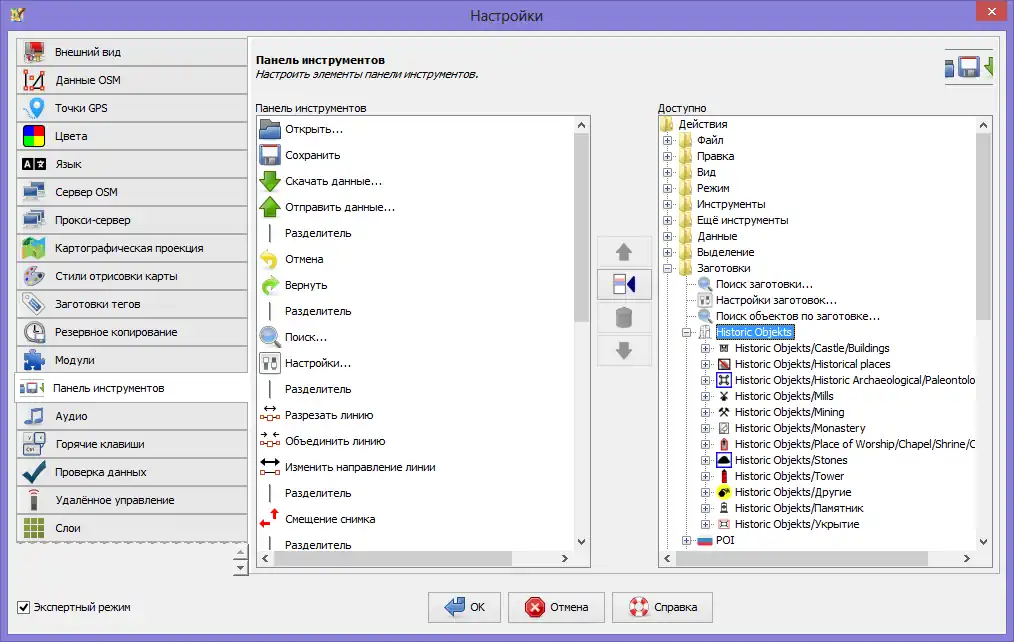Image resolution: width=1014 pixels, height=642 pixels.
Task: Click the move up arrow button
Action: coord(624,252)
